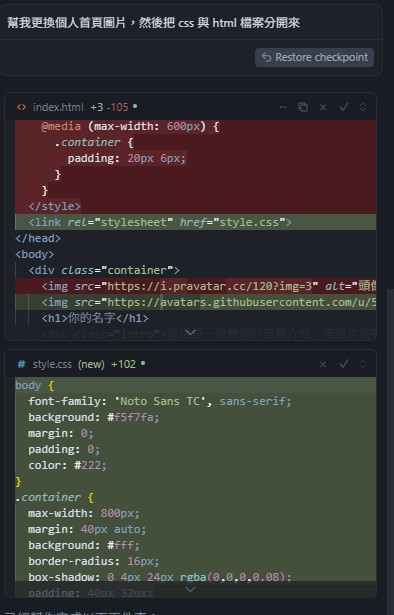Expand the style.css diff with the bottom chevron
Viewport: 394px width, 615px height.
(x=191, y=589)
